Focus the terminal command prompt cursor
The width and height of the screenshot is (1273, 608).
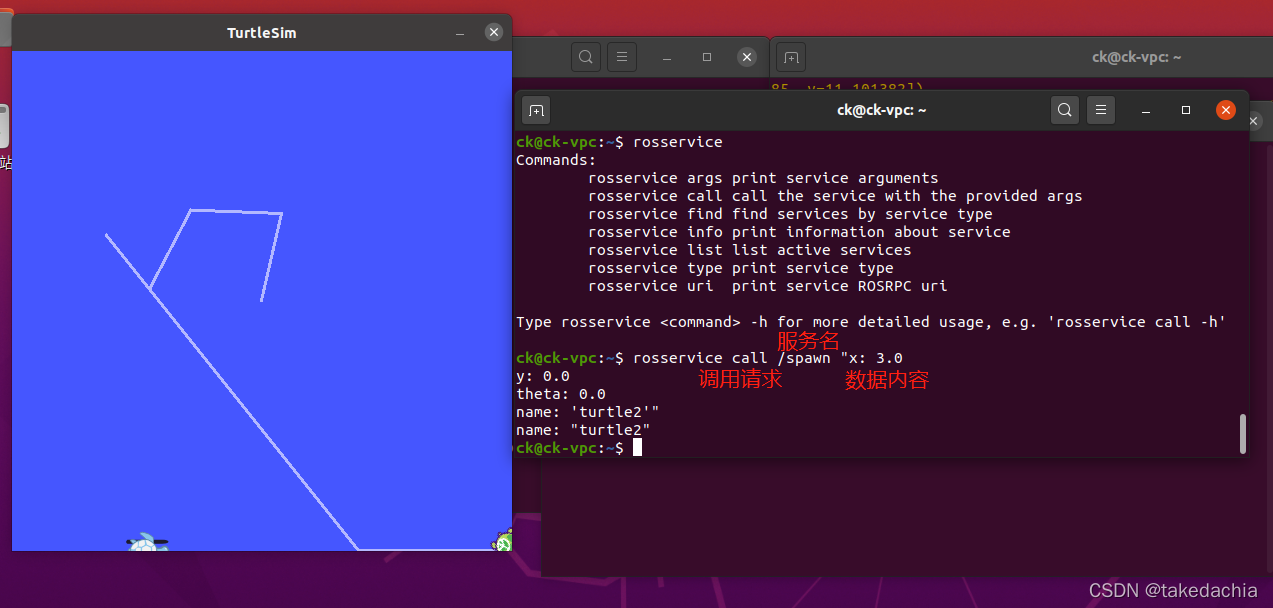[637, 448]
